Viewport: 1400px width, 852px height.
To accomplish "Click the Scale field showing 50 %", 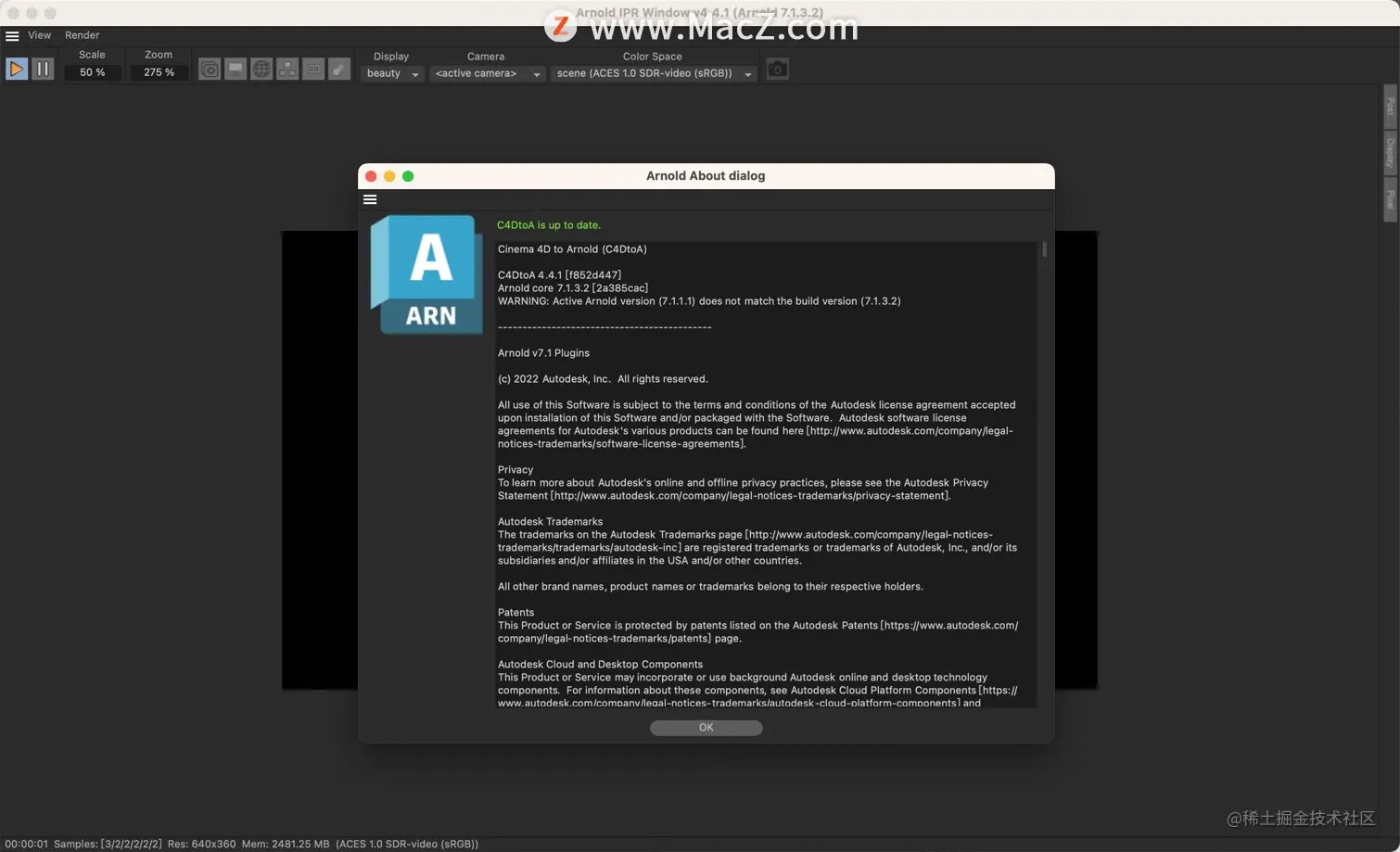I will [93, 72].
